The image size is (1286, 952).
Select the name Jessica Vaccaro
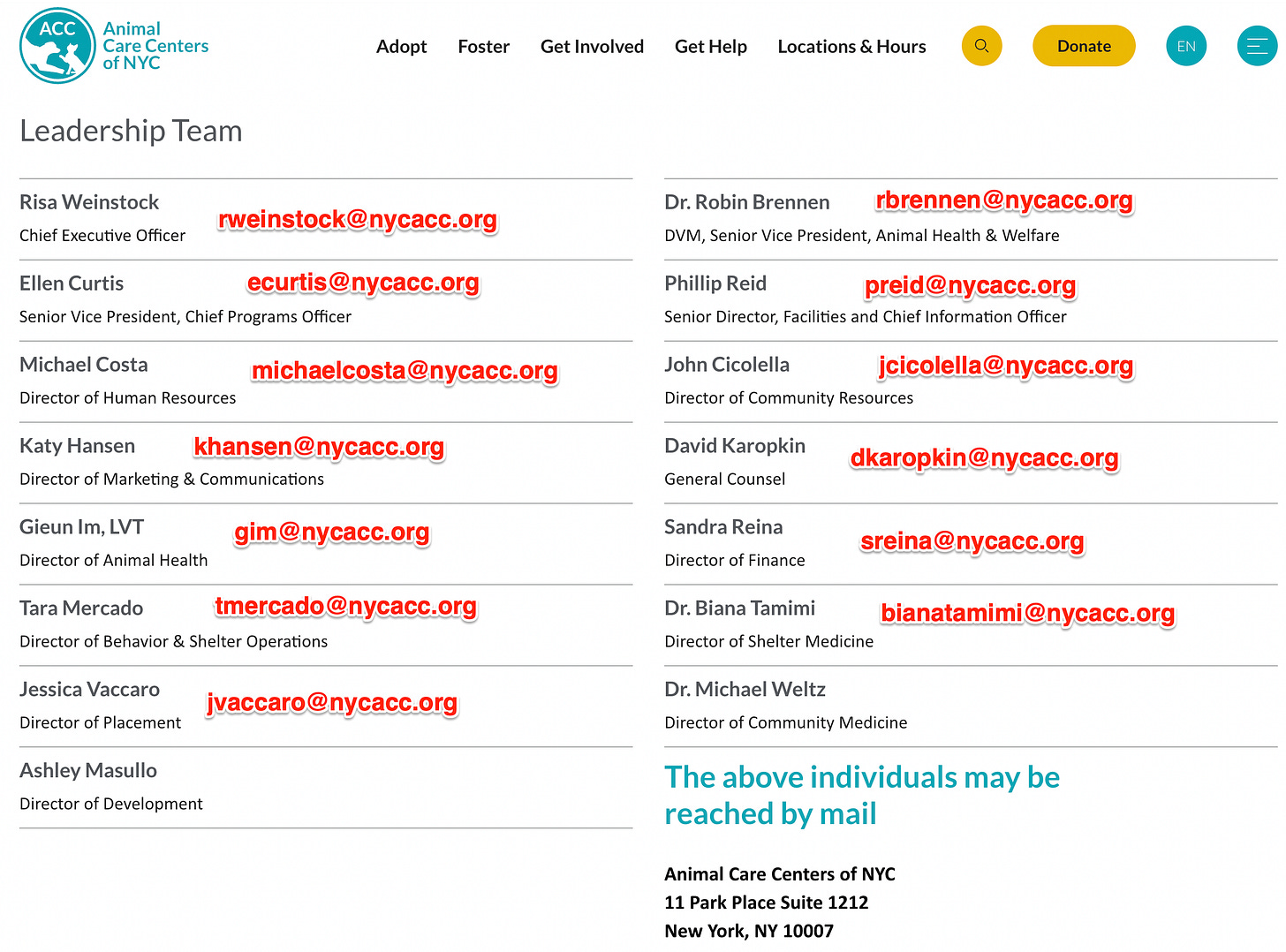[90, 690]
